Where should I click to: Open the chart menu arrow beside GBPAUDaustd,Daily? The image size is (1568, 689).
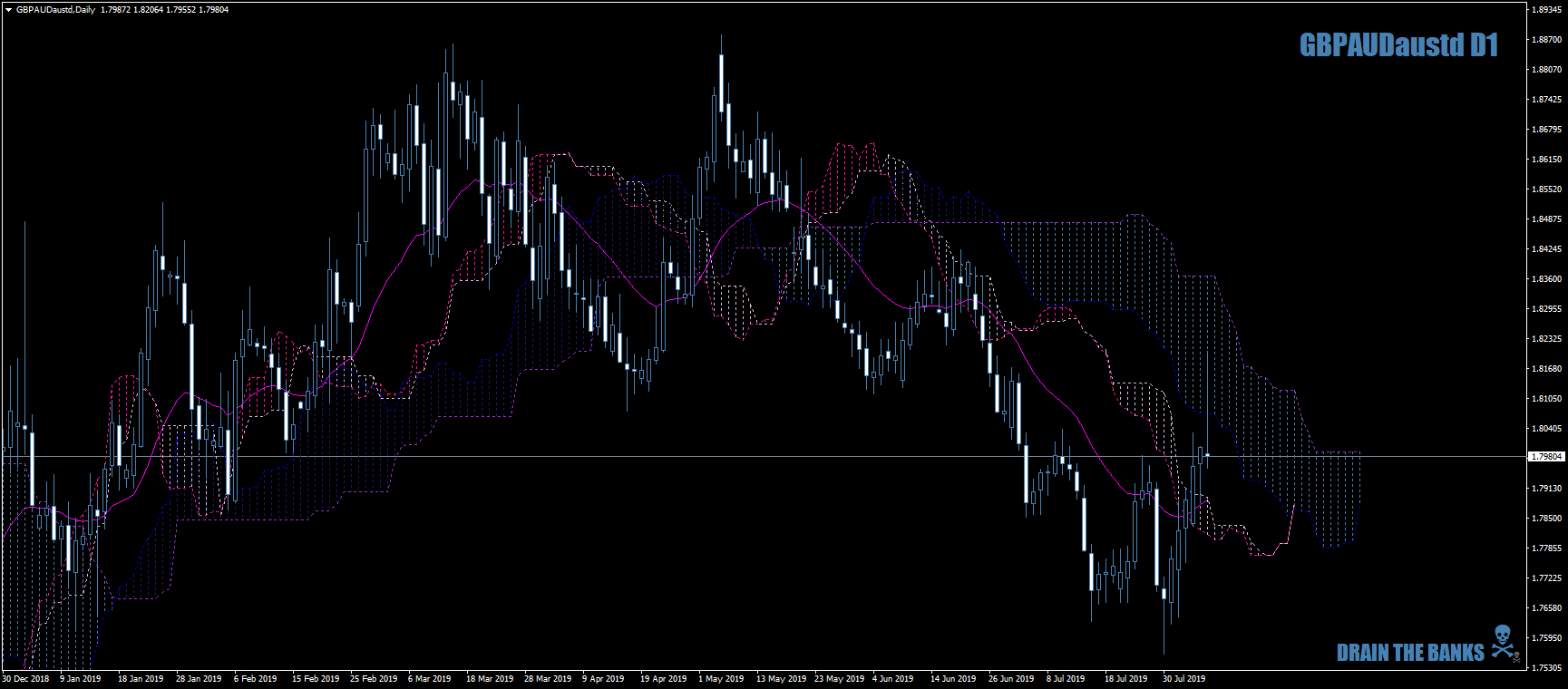pyautogui.click(x=8, y=10)
